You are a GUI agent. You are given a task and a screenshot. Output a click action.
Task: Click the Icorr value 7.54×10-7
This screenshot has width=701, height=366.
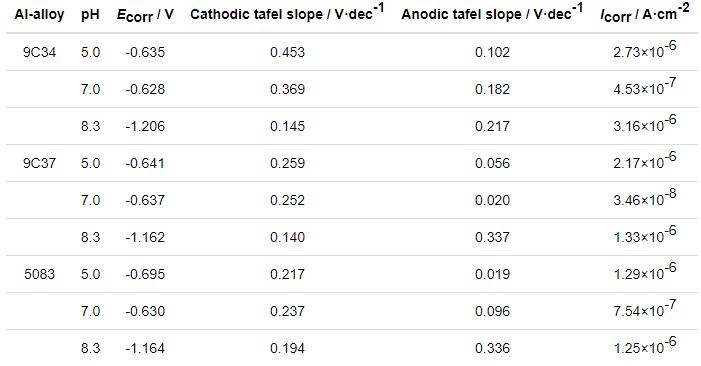point(645,308)
